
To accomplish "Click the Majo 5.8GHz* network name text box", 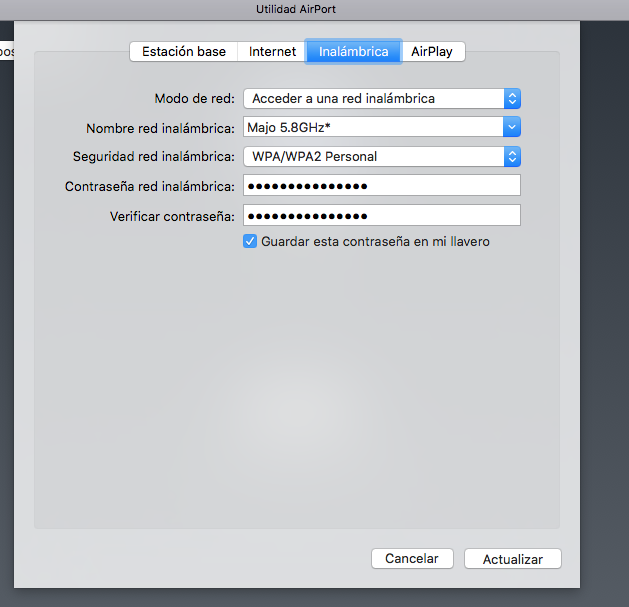I will (373, 127).
